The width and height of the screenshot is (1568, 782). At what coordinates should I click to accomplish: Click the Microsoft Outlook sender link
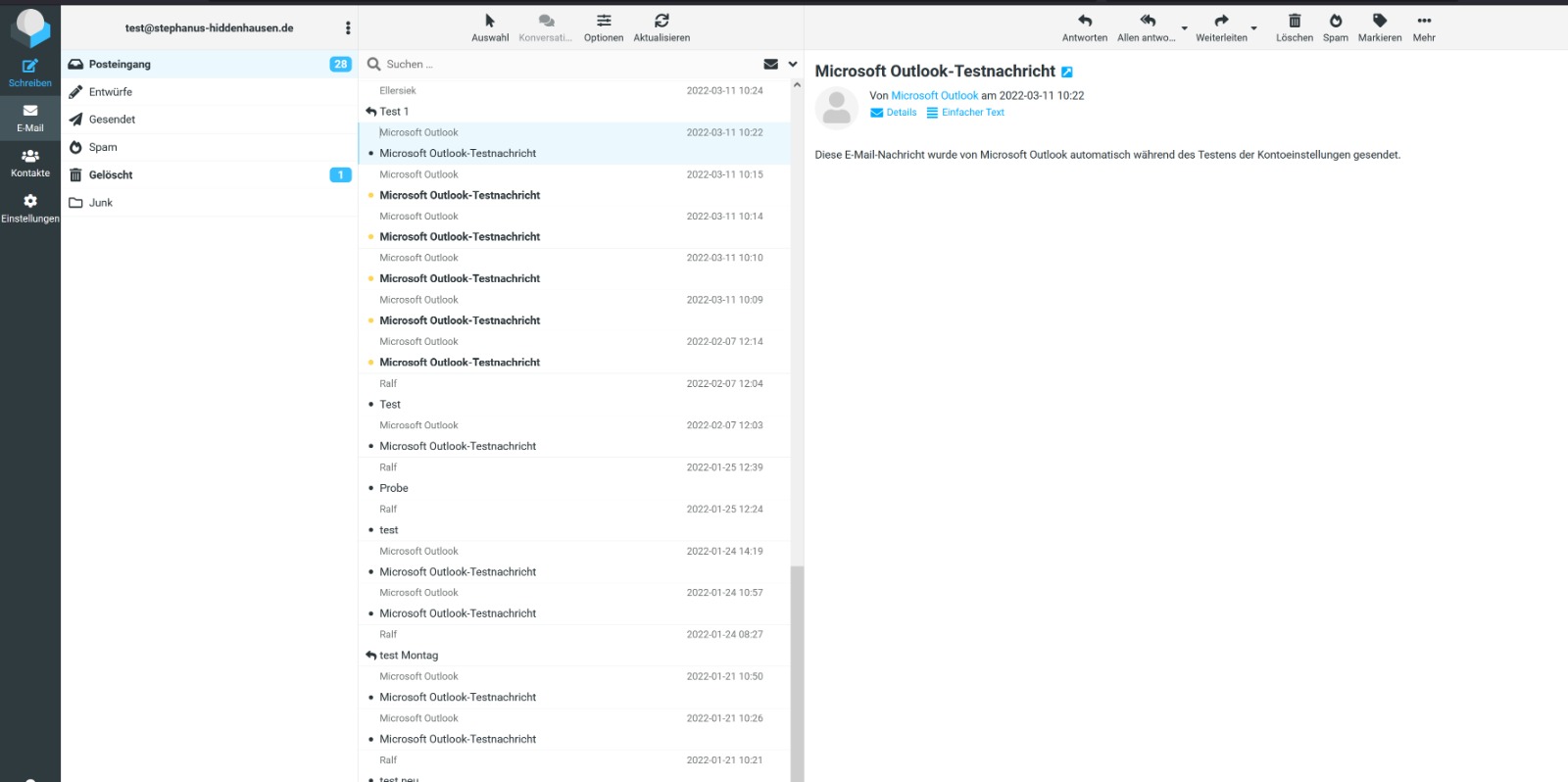[x=935, y=96]
